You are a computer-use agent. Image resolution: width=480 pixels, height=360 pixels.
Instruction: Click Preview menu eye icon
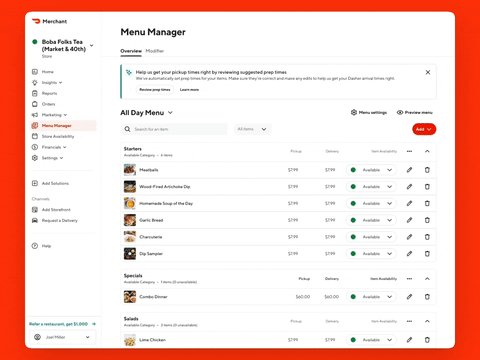coord(415,113)
